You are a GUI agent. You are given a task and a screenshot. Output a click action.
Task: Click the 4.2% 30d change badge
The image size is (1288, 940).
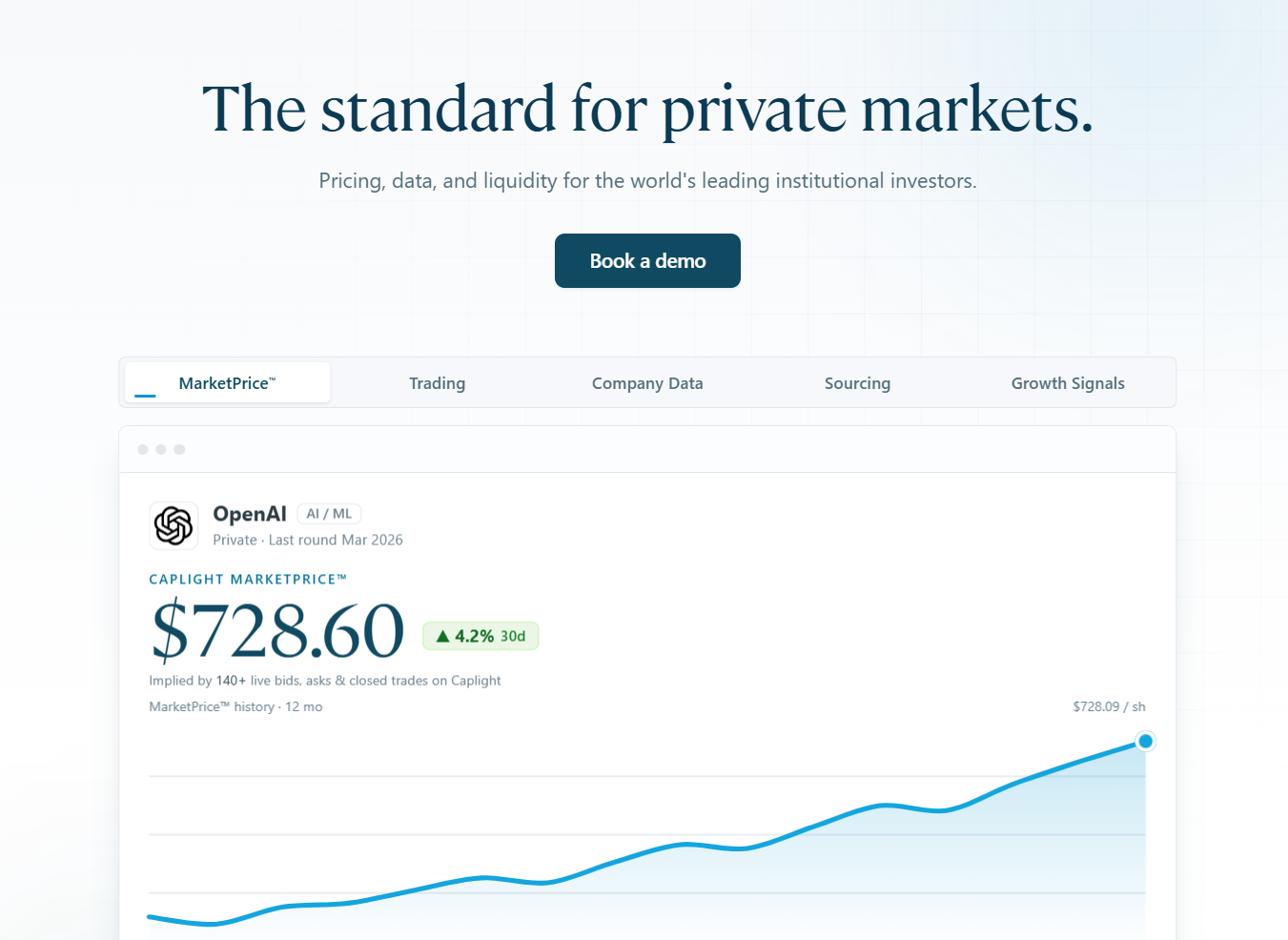(480, 636)
